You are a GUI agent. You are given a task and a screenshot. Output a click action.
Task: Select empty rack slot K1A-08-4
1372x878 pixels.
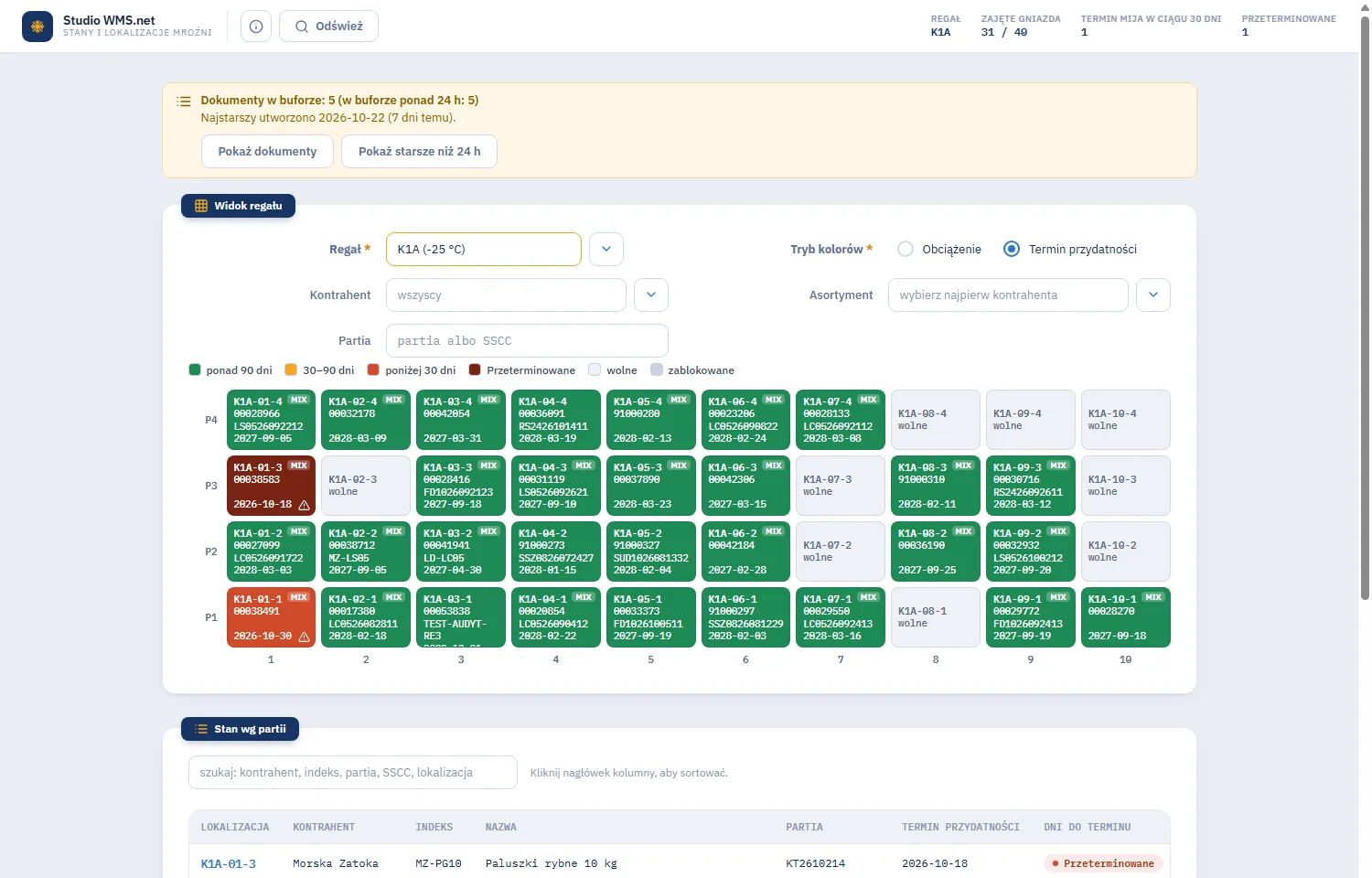[x=936, y=420]
